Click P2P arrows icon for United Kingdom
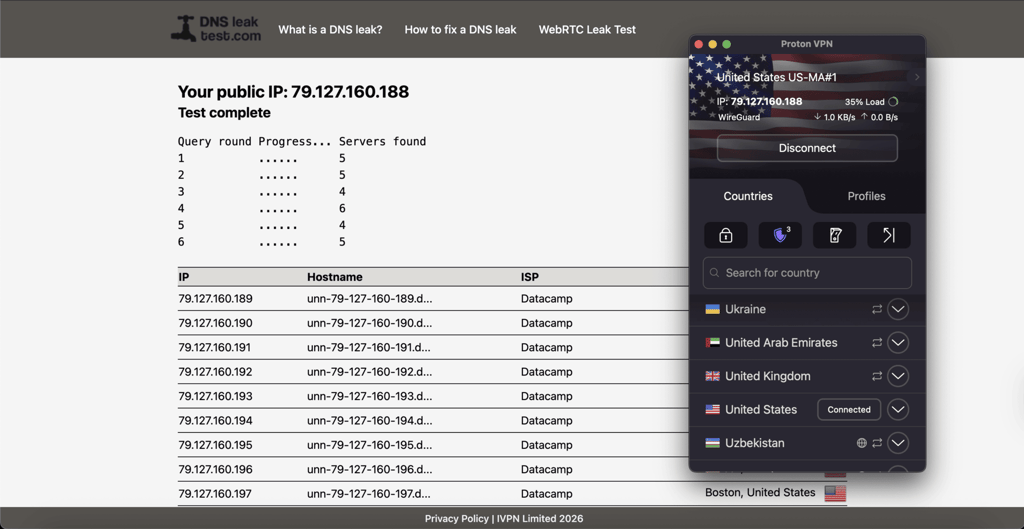 point(877,376)
